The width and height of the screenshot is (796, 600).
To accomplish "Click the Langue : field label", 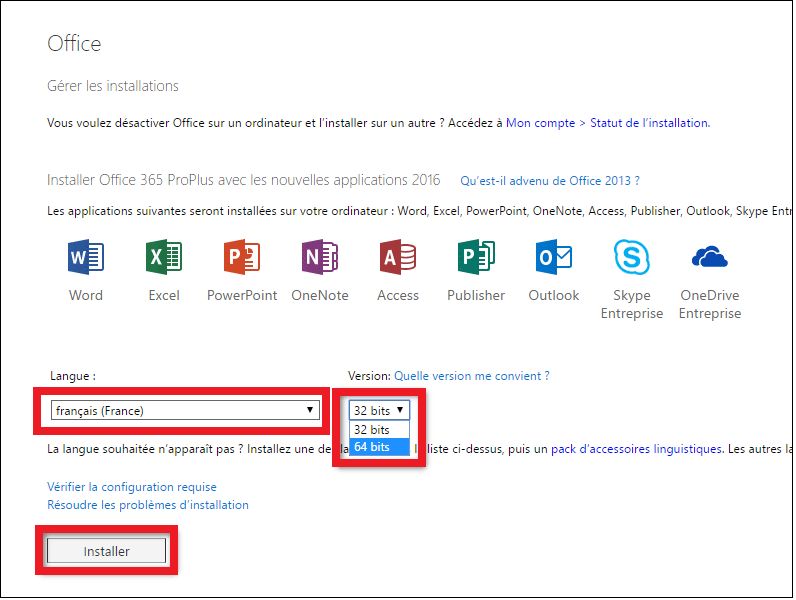I will tap(73, 376).
